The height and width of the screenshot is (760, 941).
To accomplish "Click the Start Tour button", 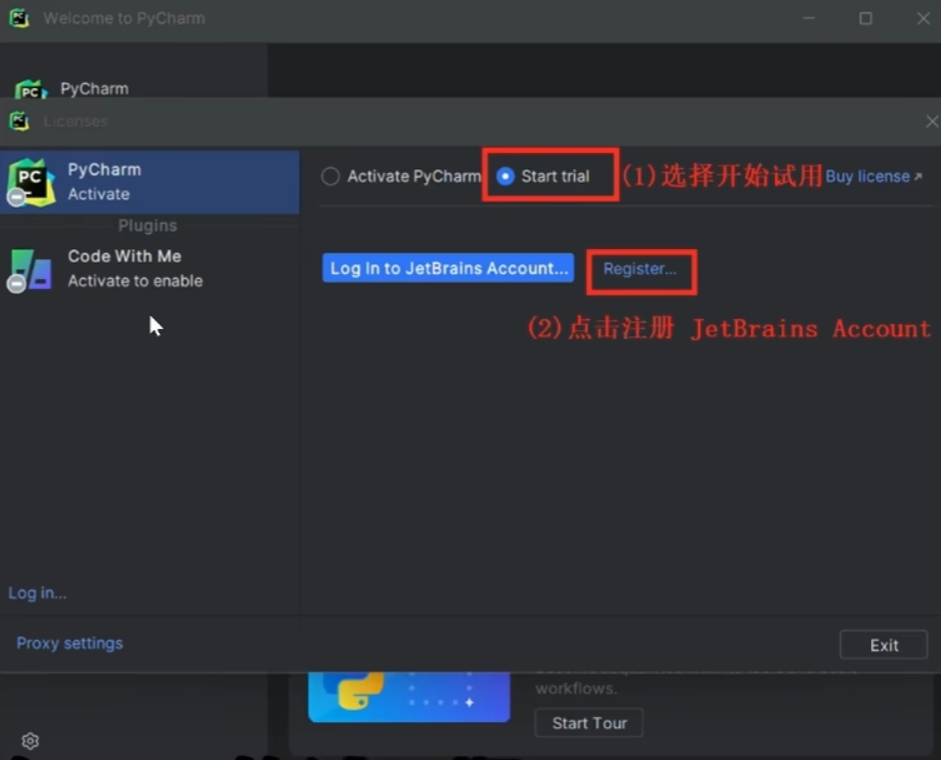I will tap(589, 723).
